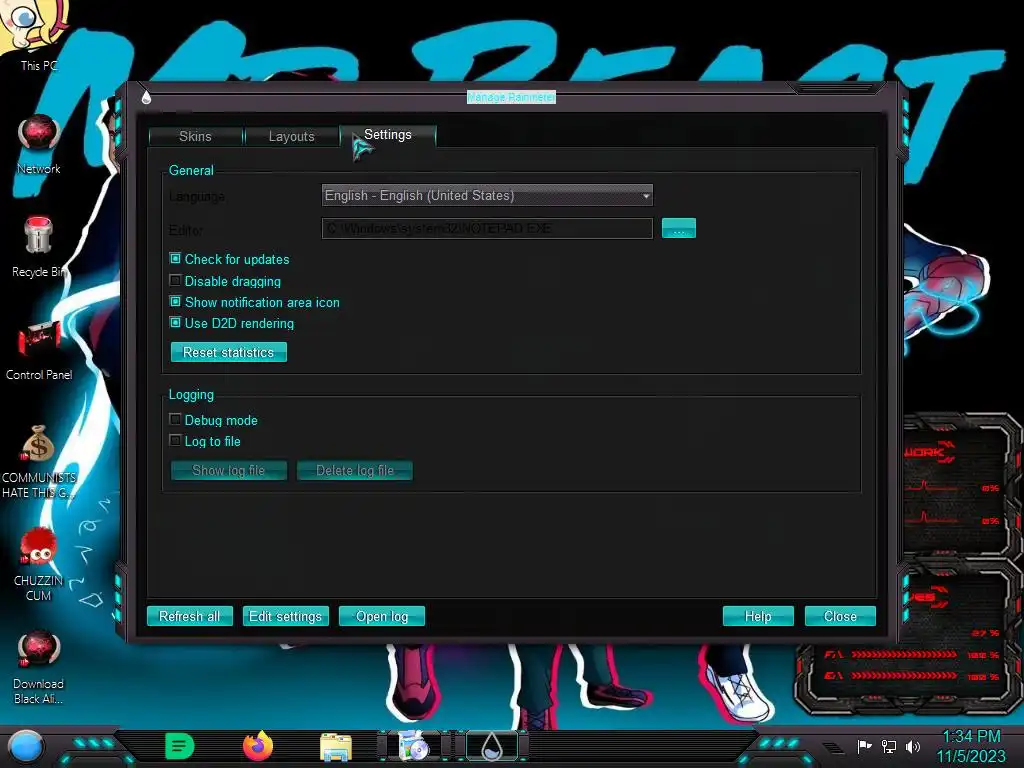
Task: Select the Settings tab
Action: [388, 135]
